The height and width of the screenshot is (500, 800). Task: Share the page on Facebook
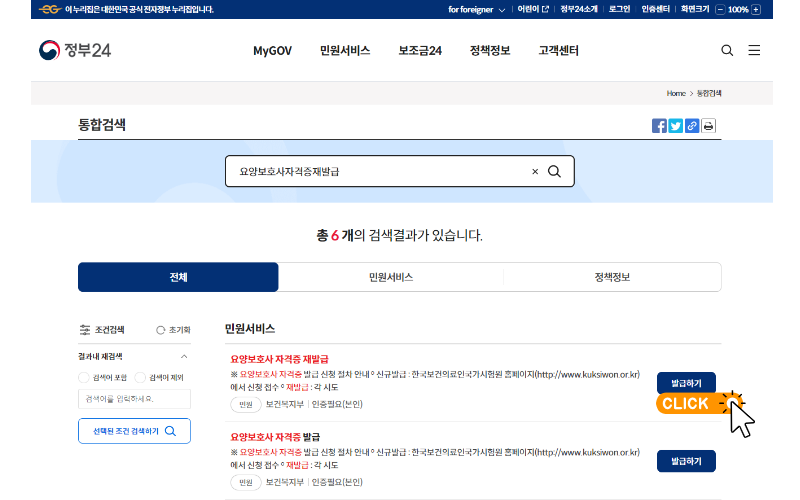(x=659, y=126)
